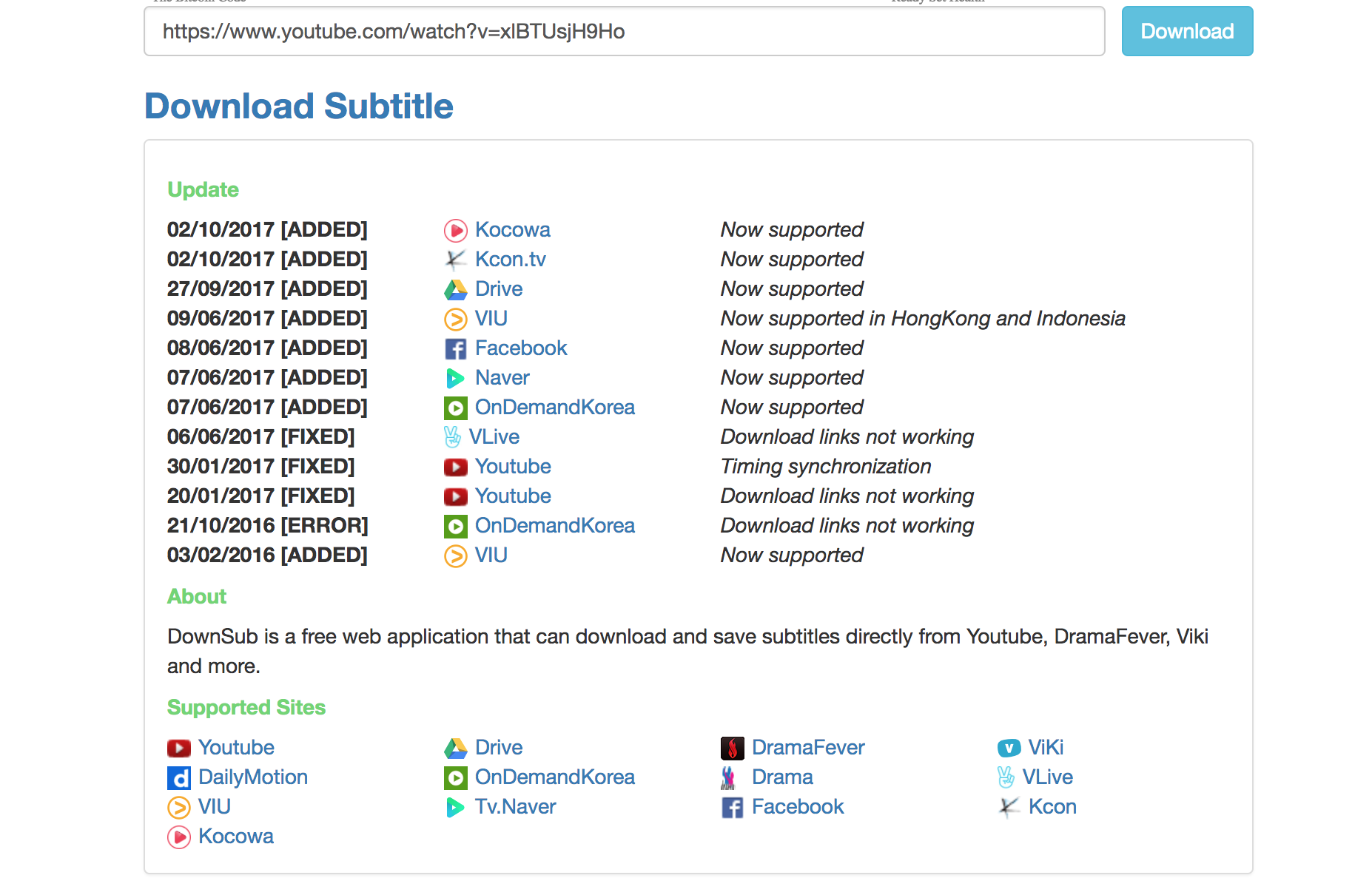This screenshot has height=895, width=1372.
Task: Click the Facebook icon in Update list
Action: tap(455, 348)
